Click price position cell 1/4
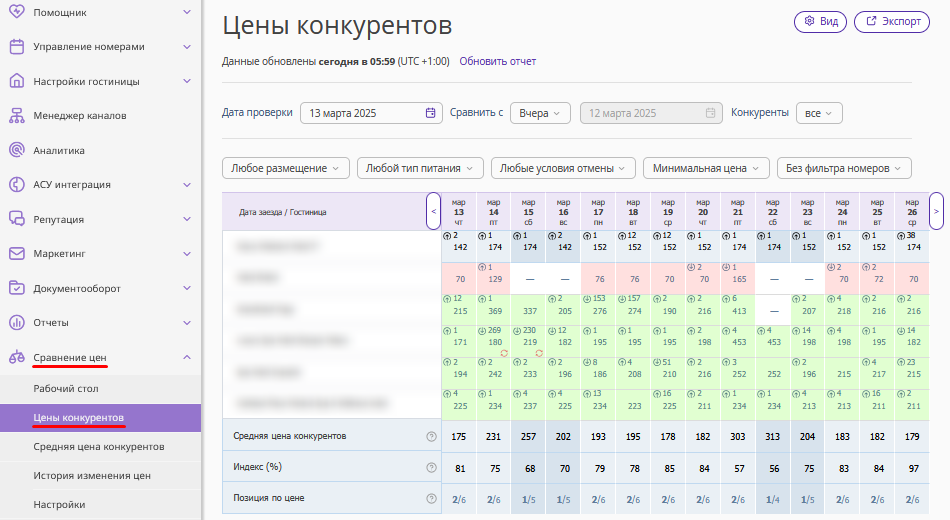 tap(772, 500)
